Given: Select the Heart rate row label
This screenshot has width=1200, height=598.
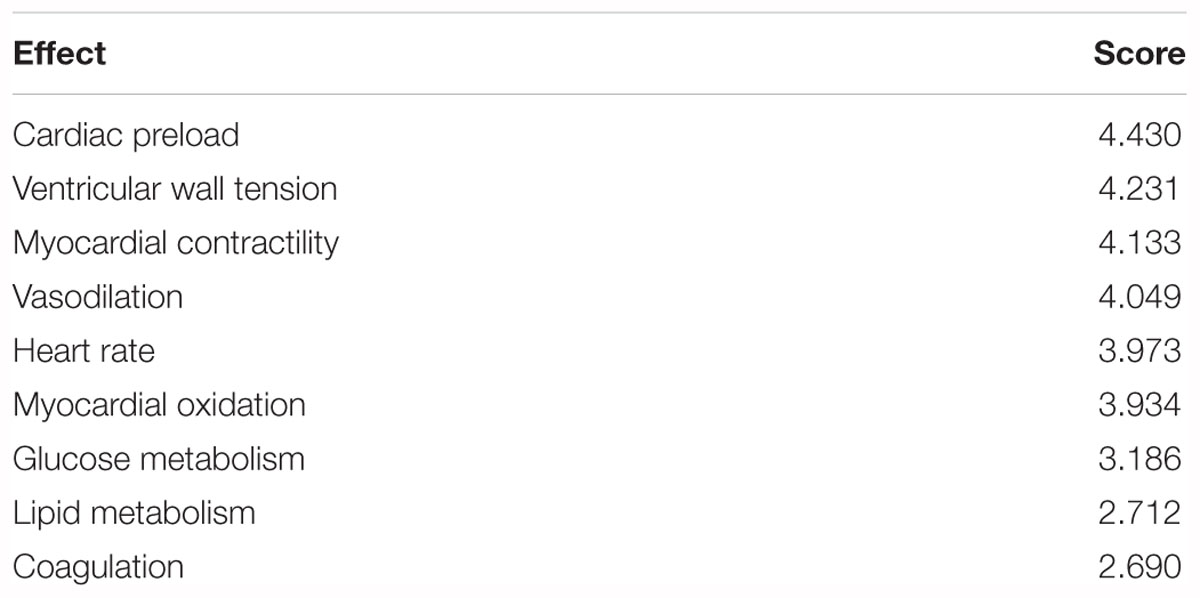Looking at the screenshot, I should tap(84, 351).
